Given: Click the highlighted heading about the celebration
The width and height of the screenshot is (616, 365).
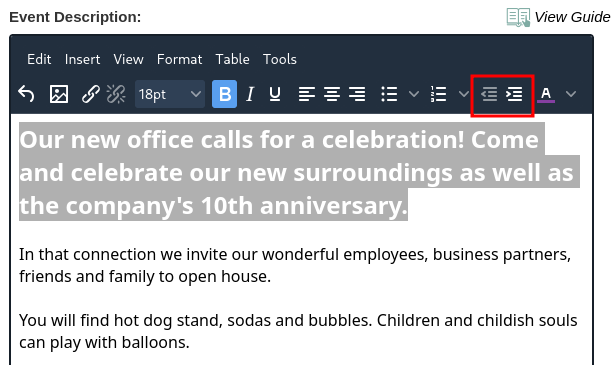Looking at the screenshot, I should (299, 172).
